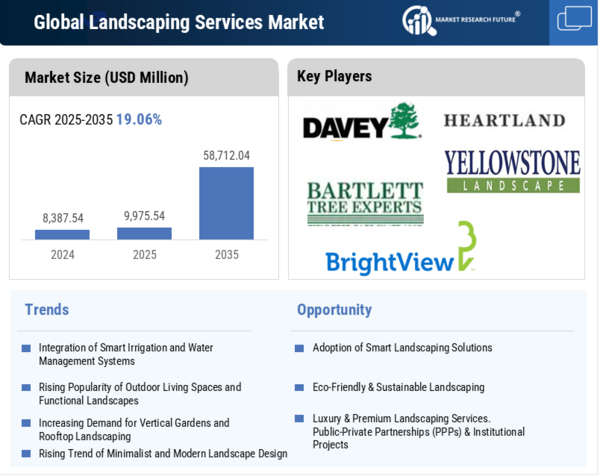Click the Trends section heading
Image resolution: width=600 pixels, height=476 pixels.
47,310
